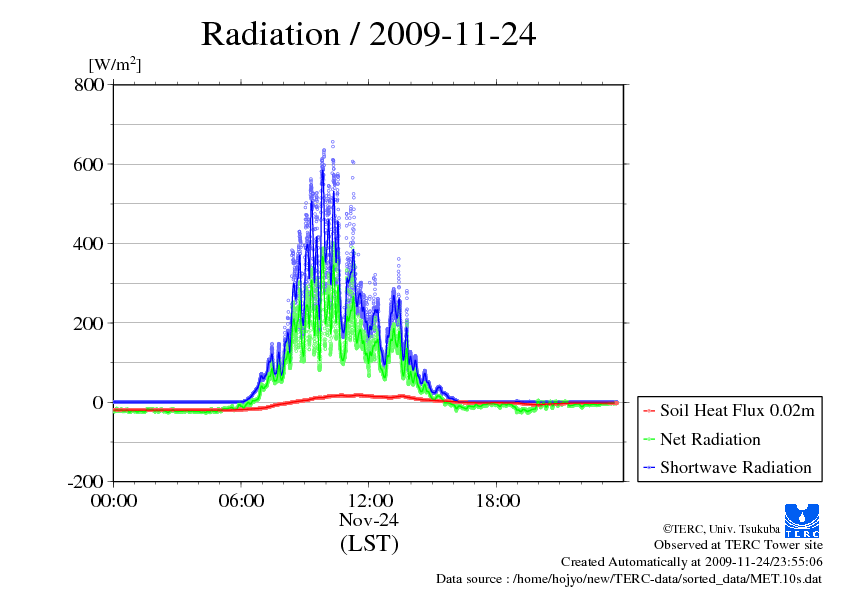Screen dimensions: 842x595
Task: Click the chart title 'Radiation / 2009-11-24'
Action: [368, 34]
